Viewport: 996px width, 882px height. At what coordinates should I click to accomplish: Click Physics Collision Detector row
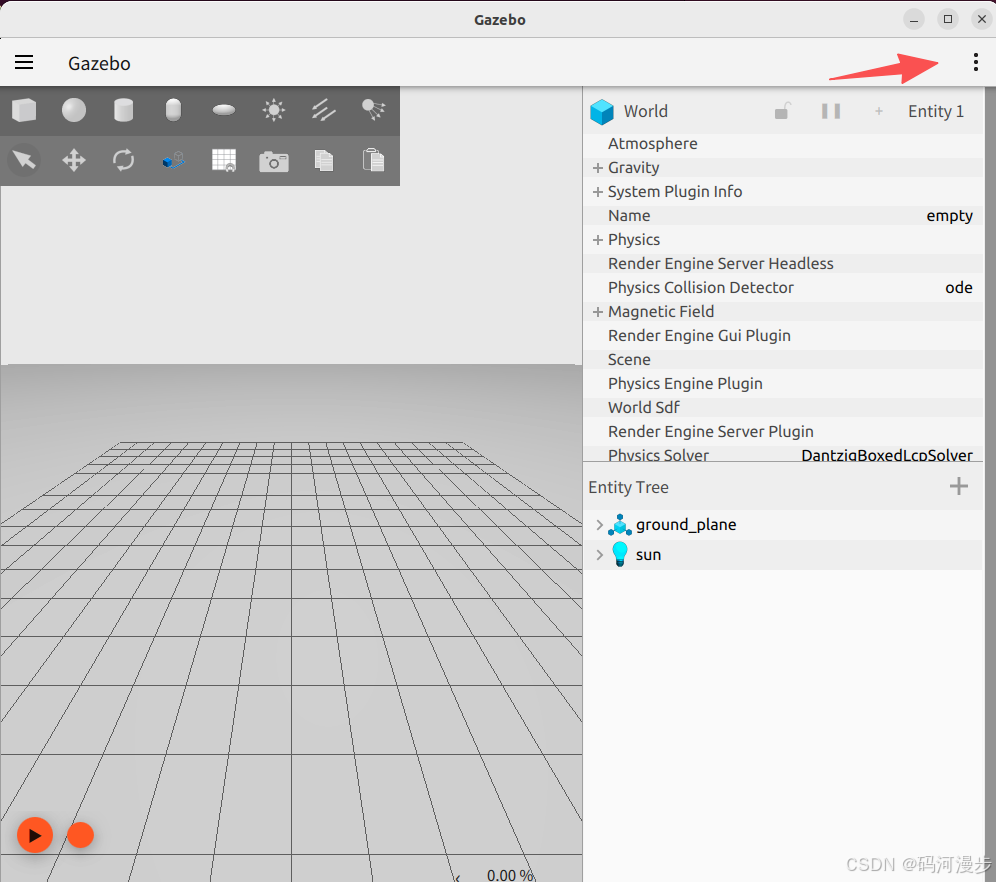(x=783, y=288)
